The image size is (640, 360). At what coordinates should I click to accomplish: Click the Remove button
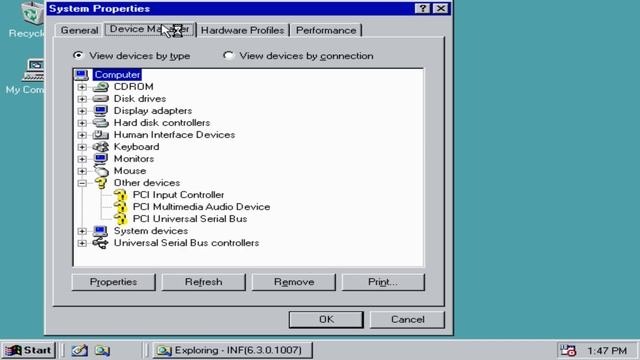[294, 282]
